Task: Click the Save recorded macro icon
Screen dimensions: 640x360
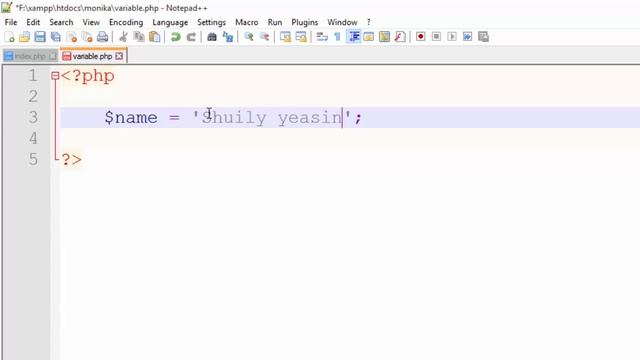Action: click(483, 37)
